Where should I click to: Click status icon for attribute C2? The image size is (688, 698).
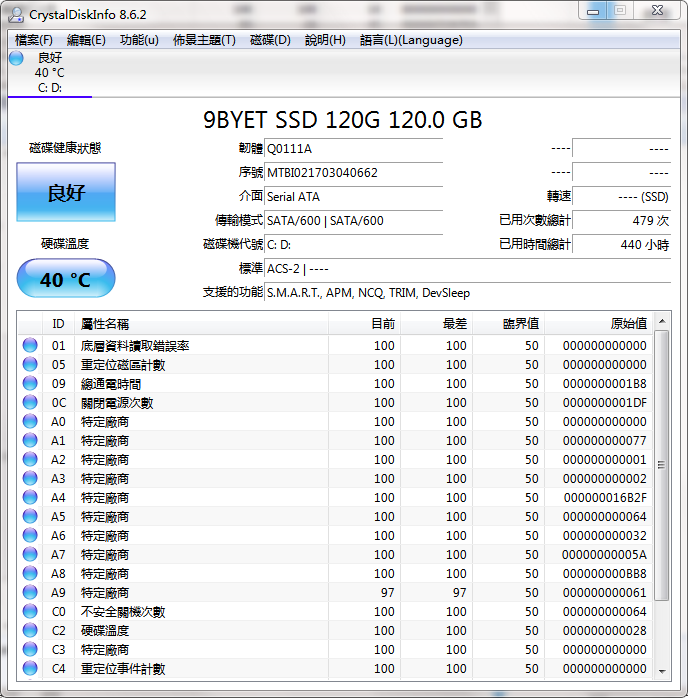pyautogui.click(x=30, y=630)
